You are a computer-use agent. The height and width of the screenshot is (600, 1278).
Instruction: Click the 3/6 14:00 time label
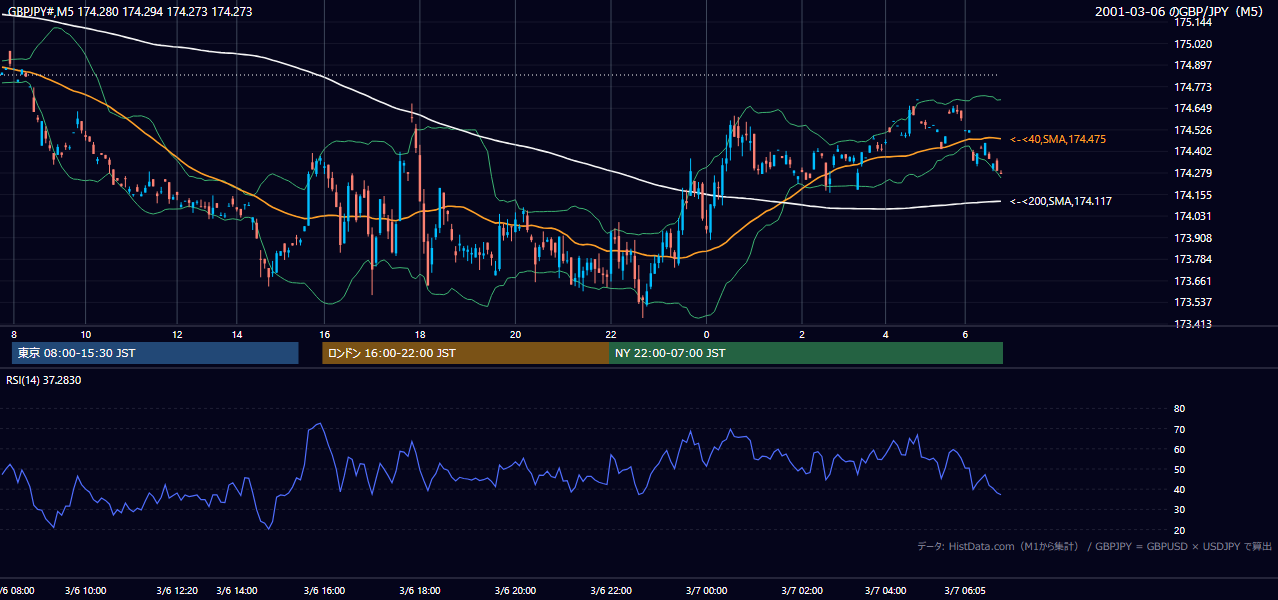click(239, 590)
